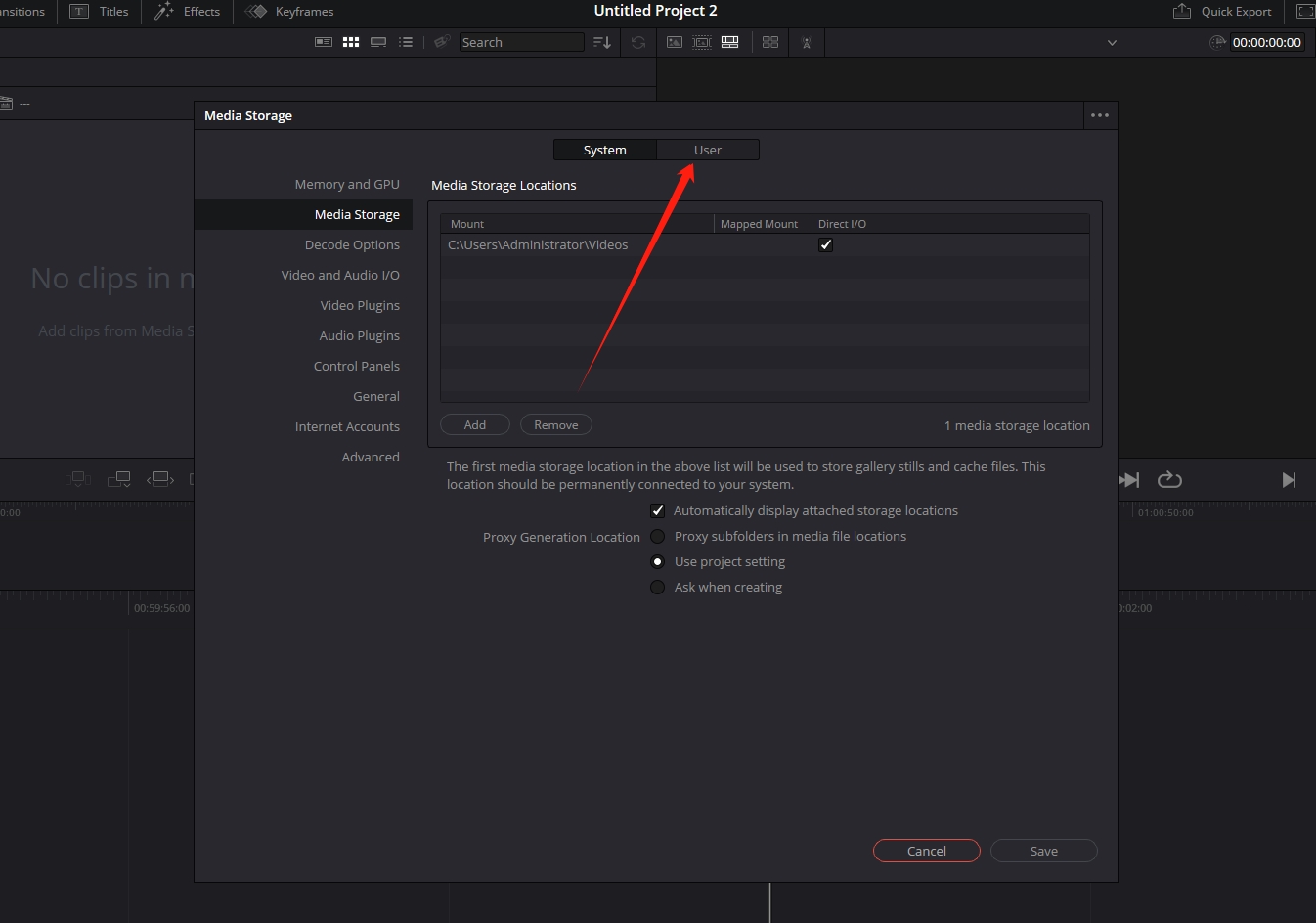This screenshot has height=923, width=1316.
Task: Cancel the Media Storage settings dialog
Action: (926, 851)
